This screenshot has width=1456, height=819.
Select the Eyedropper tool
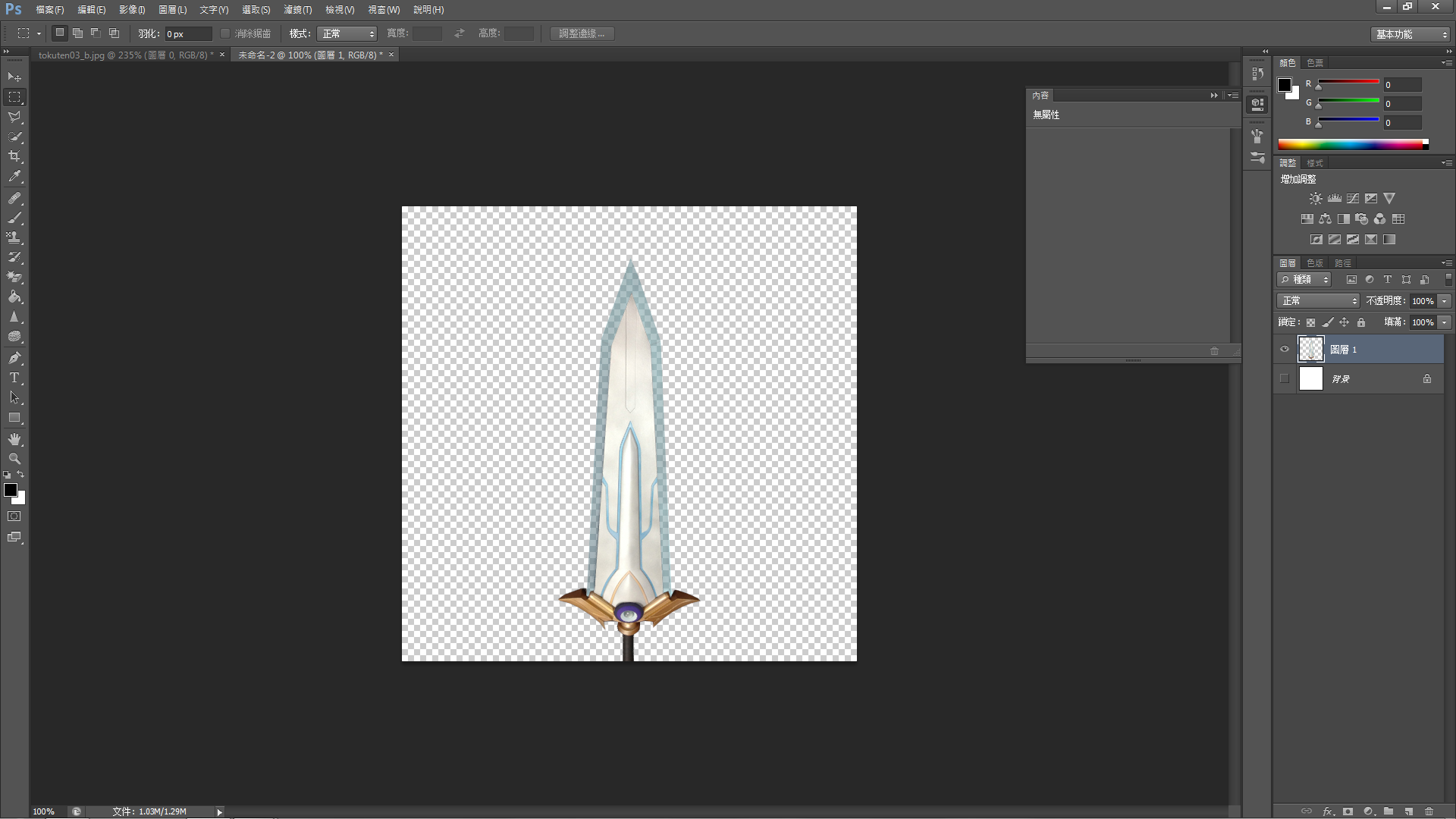tap(14, 177)
